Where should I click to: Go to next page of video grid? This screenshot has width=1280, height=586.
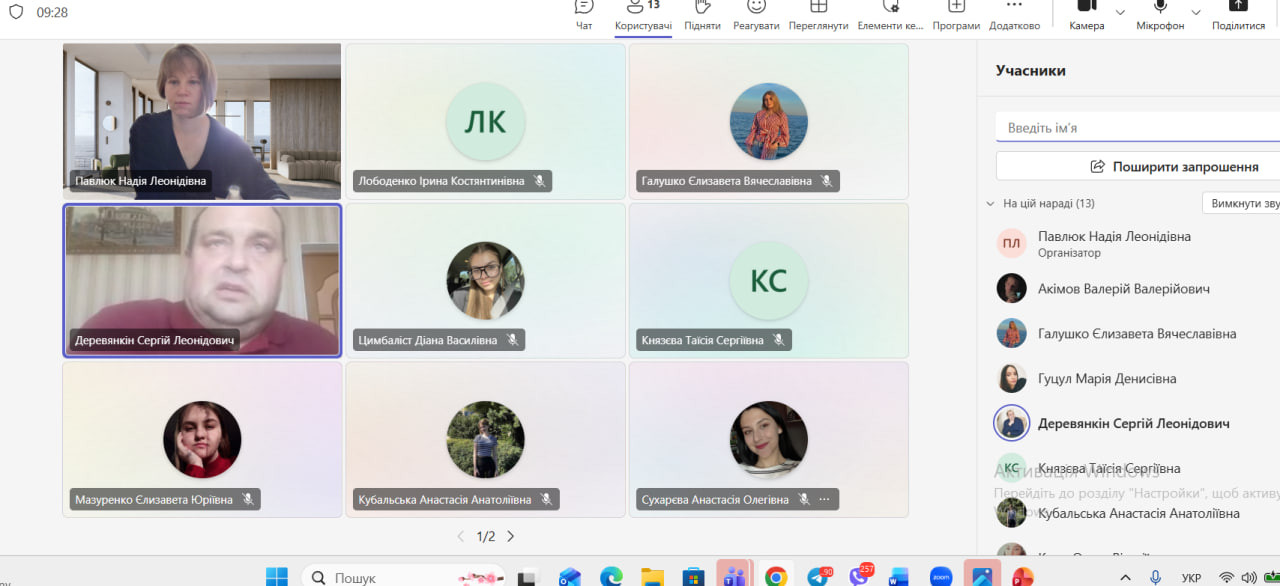pyautogui.click(x=511, y=537)
